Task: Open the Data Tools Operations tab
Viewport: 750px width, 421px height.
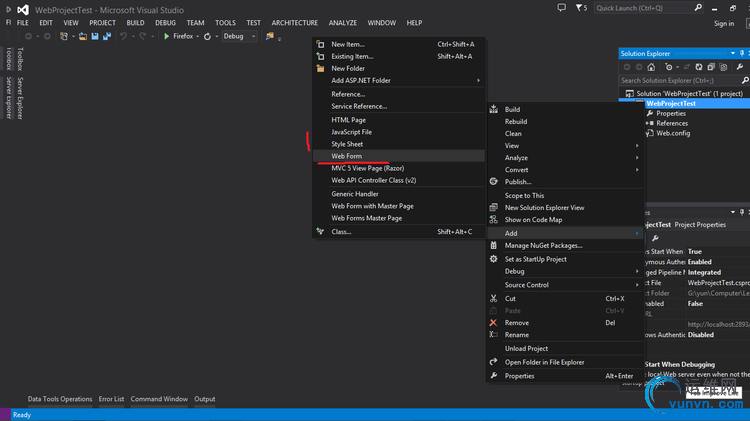Action: click(60, 399)
